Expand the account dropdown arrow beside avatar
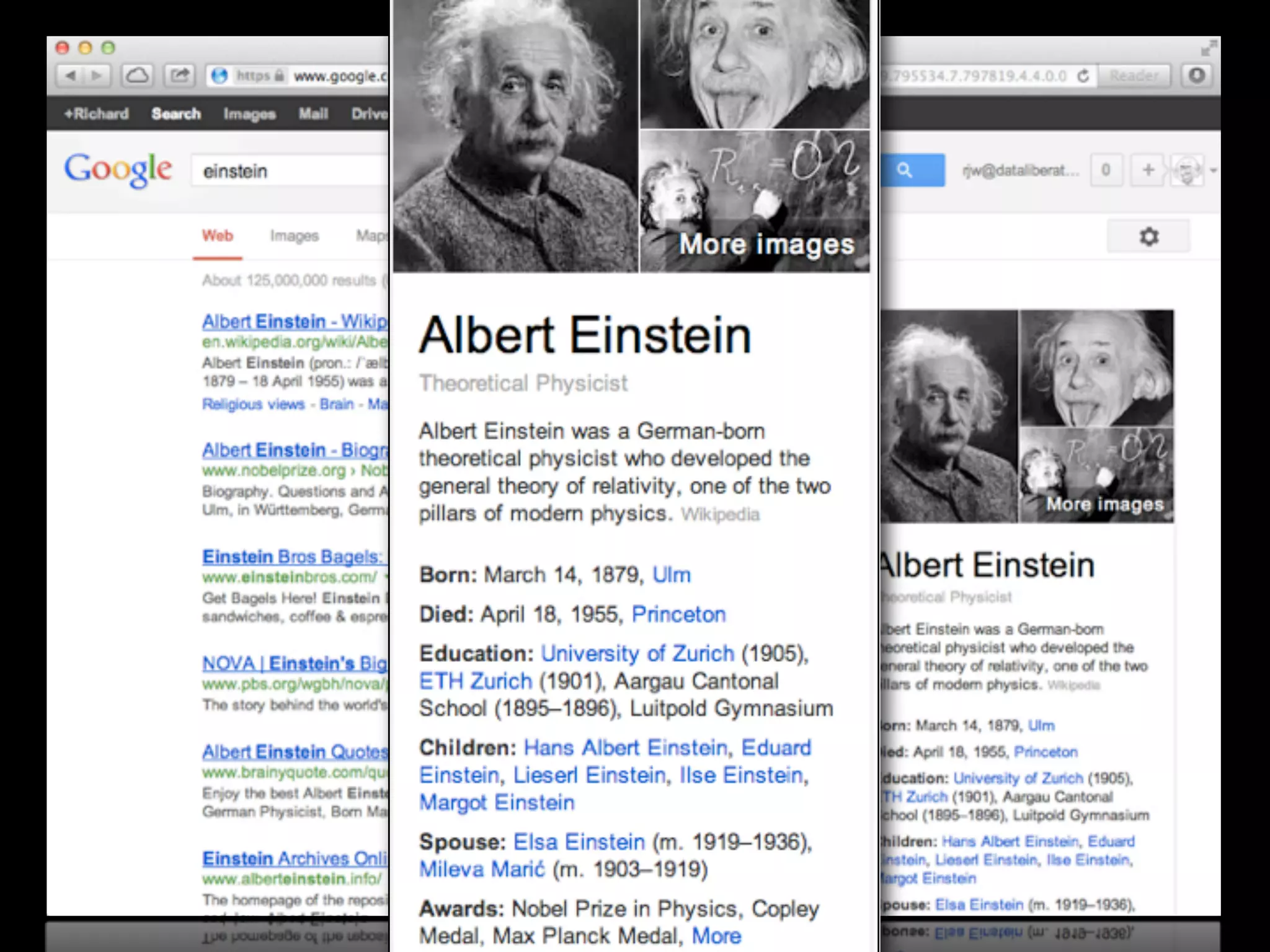1270x952 pixels. [1213, 170]
